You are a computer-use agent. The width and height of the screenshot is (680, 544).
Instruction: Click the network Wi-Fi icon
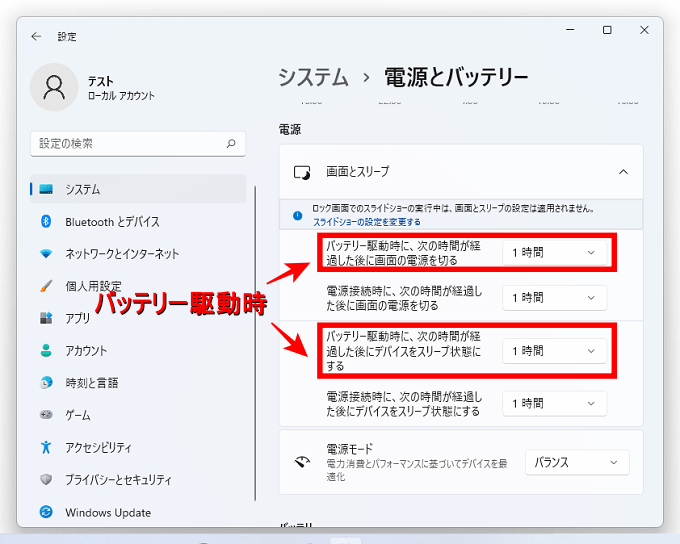(x=46, y=254)
